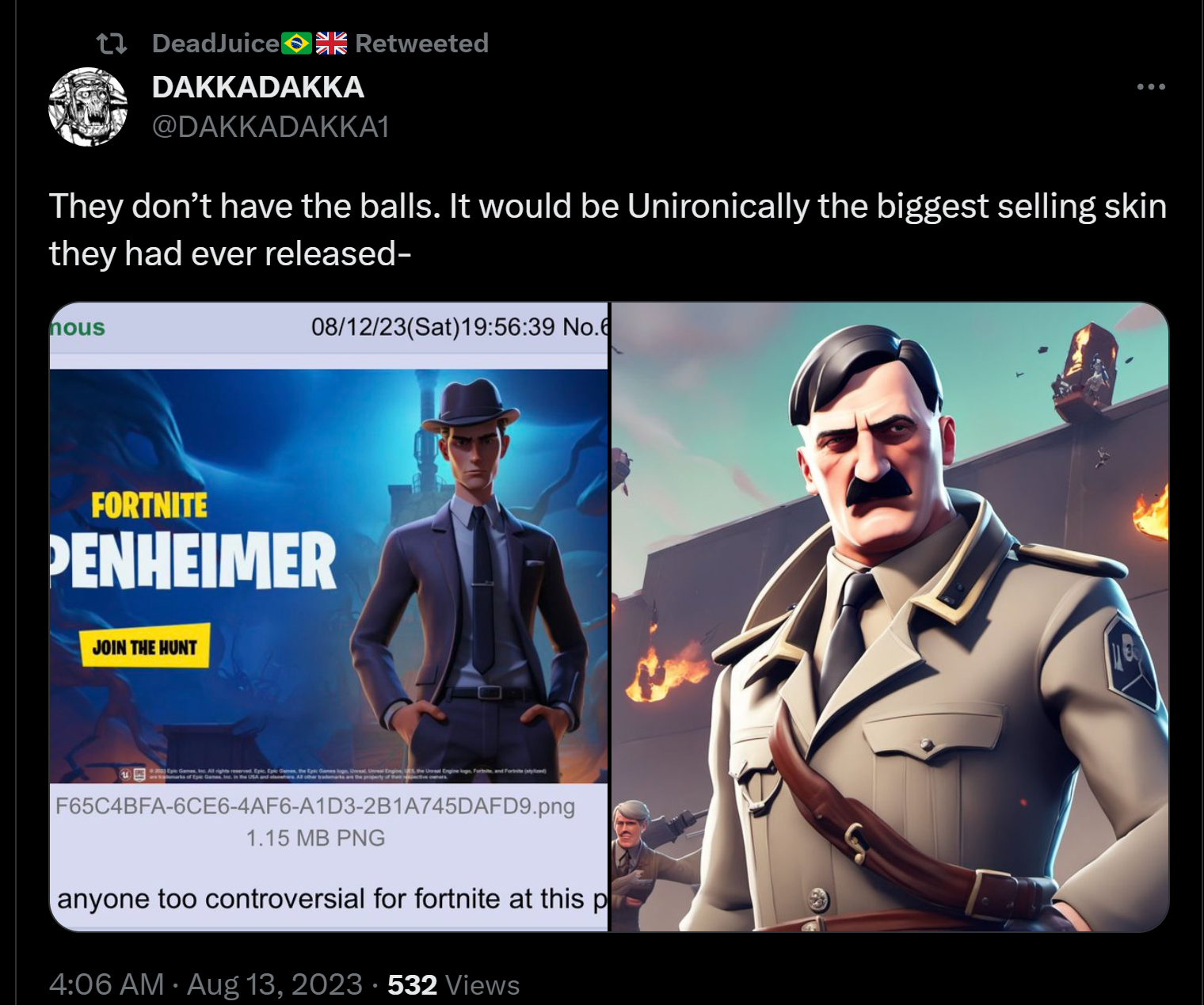
Task: Click the tweet text starting 'They don't have'
Action: [608, 230]
